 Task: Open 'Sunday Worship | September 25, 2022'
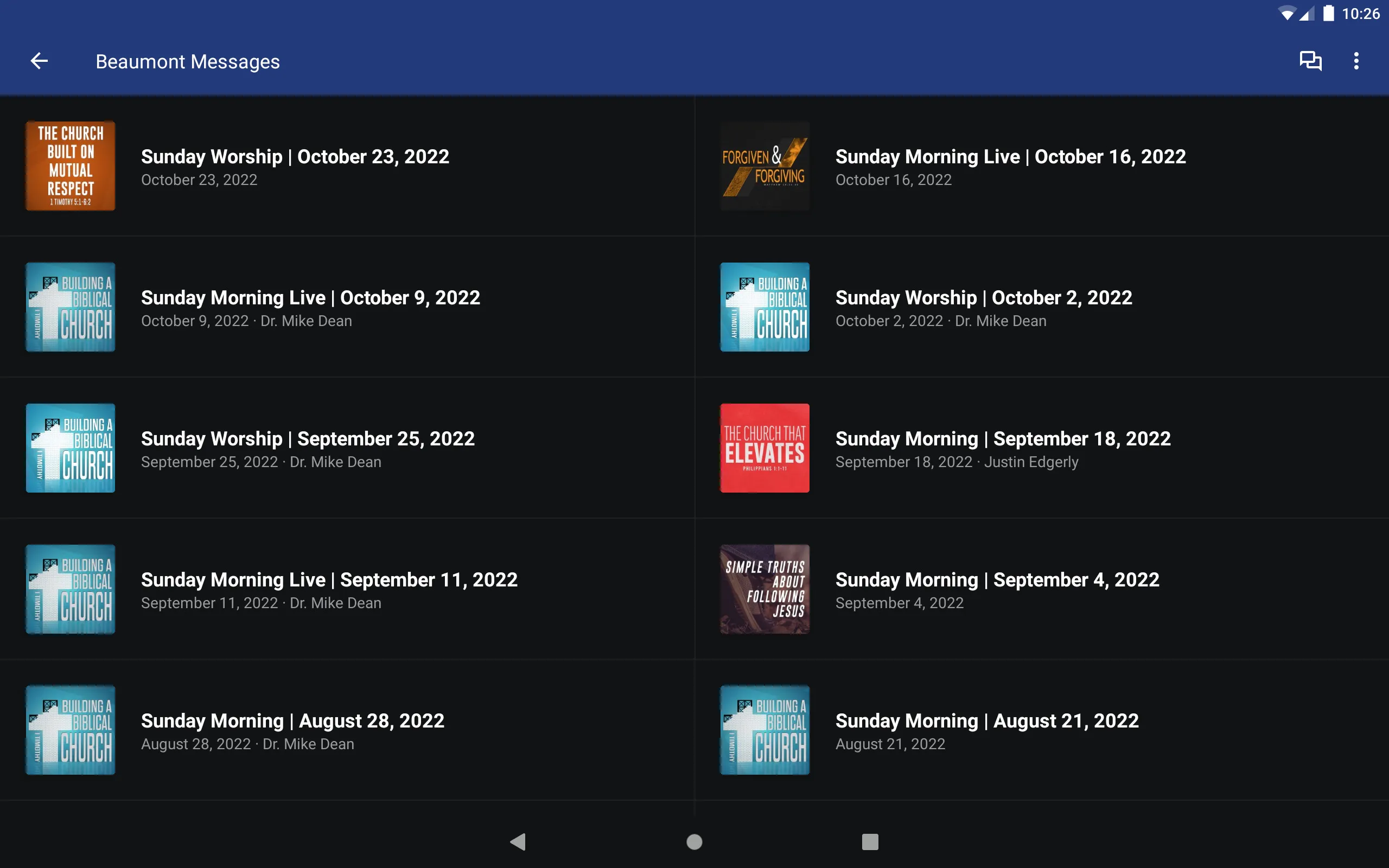pos(347,448)
